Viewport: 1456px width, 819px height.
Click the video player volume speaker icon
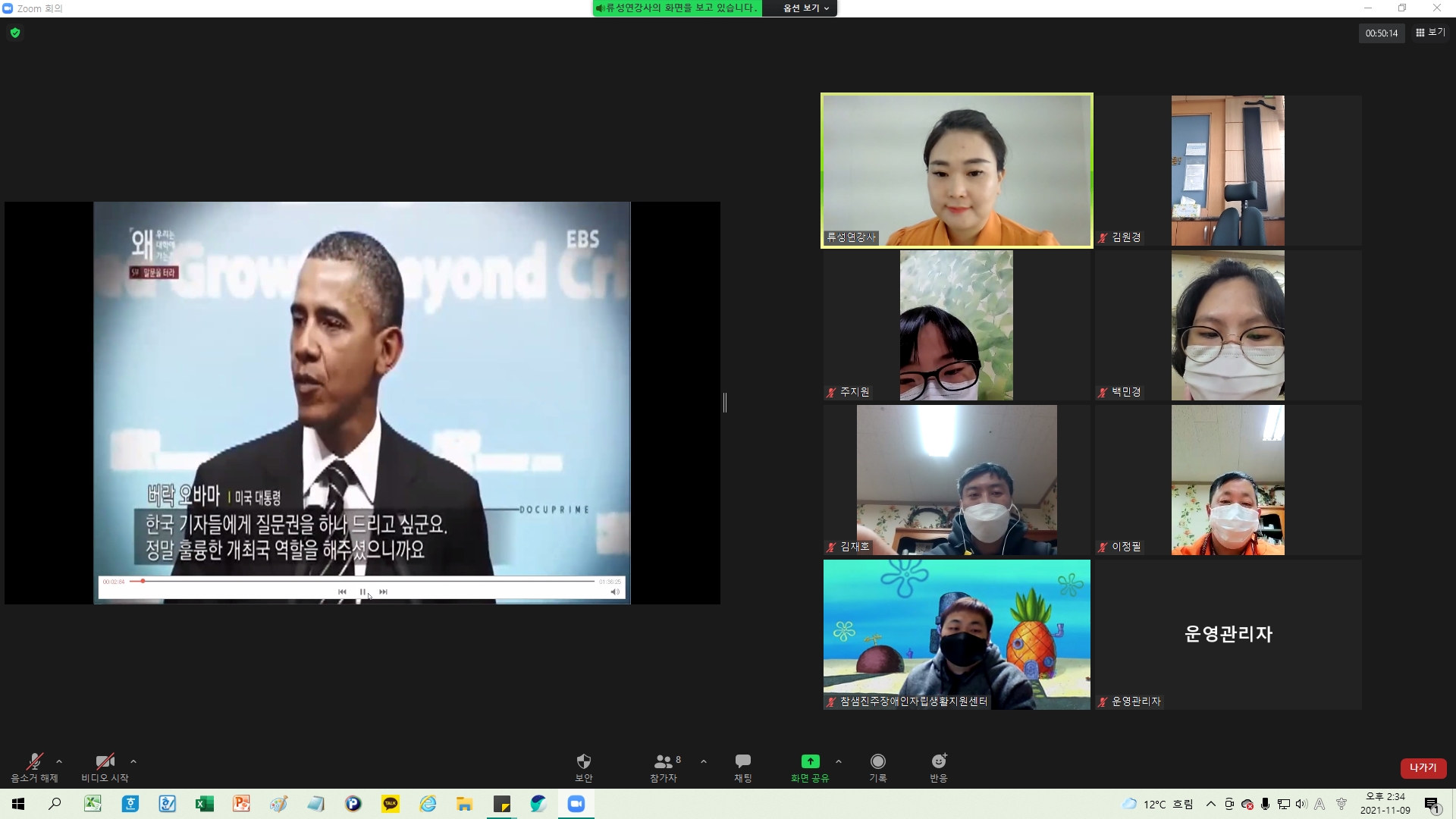(615, 591)
